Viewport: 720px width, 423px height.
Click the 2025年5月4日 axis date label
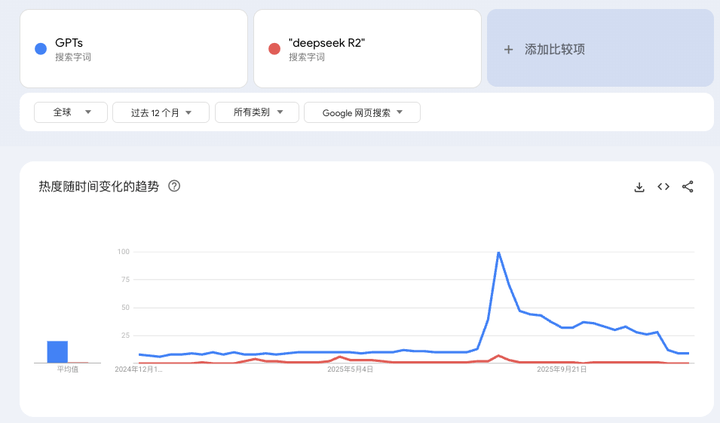[x=350, y=369]
